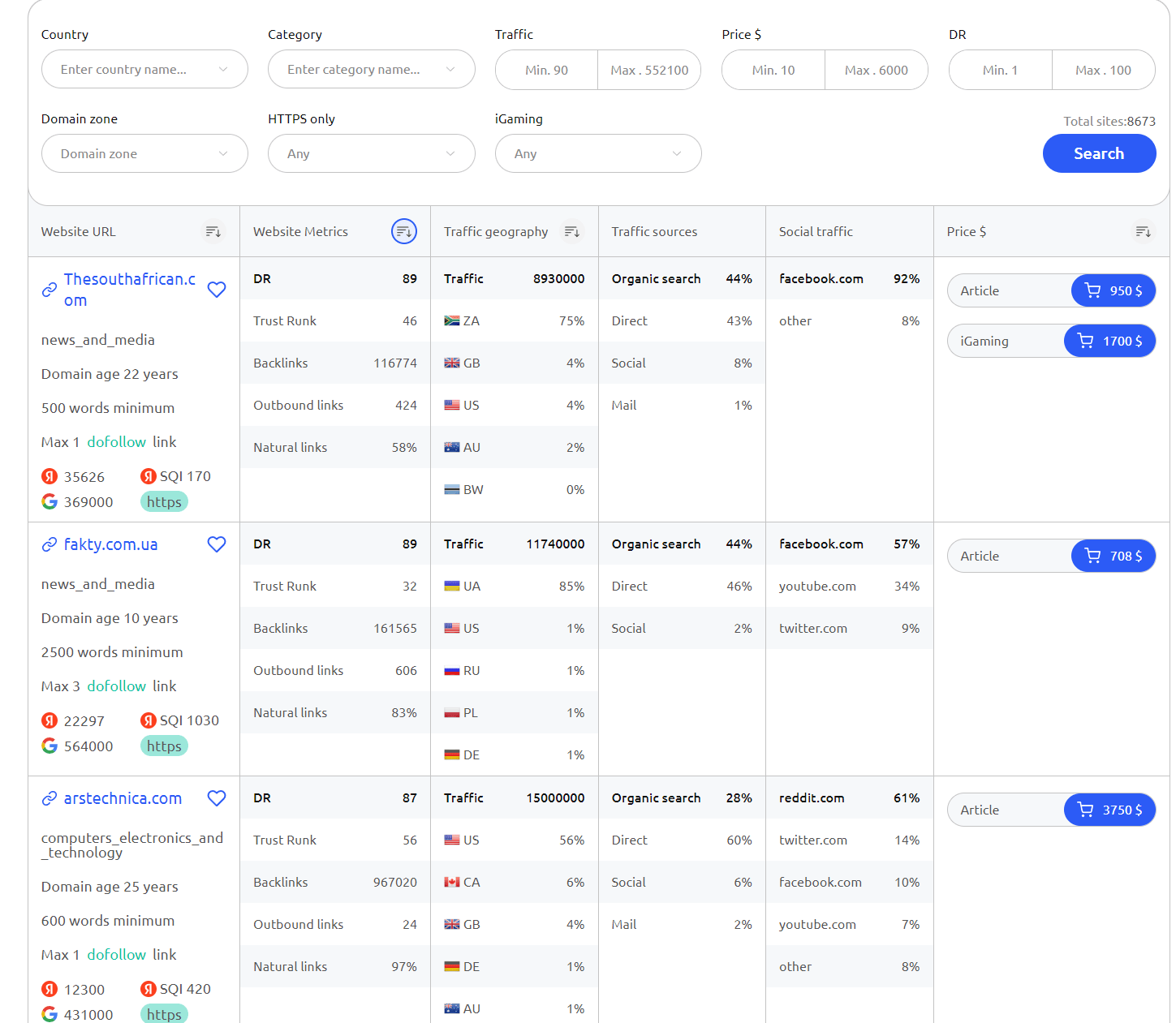Click Google icon next to 369000
The height and width of the screenshot is (1023, 1176).
[x=50, y=501]
